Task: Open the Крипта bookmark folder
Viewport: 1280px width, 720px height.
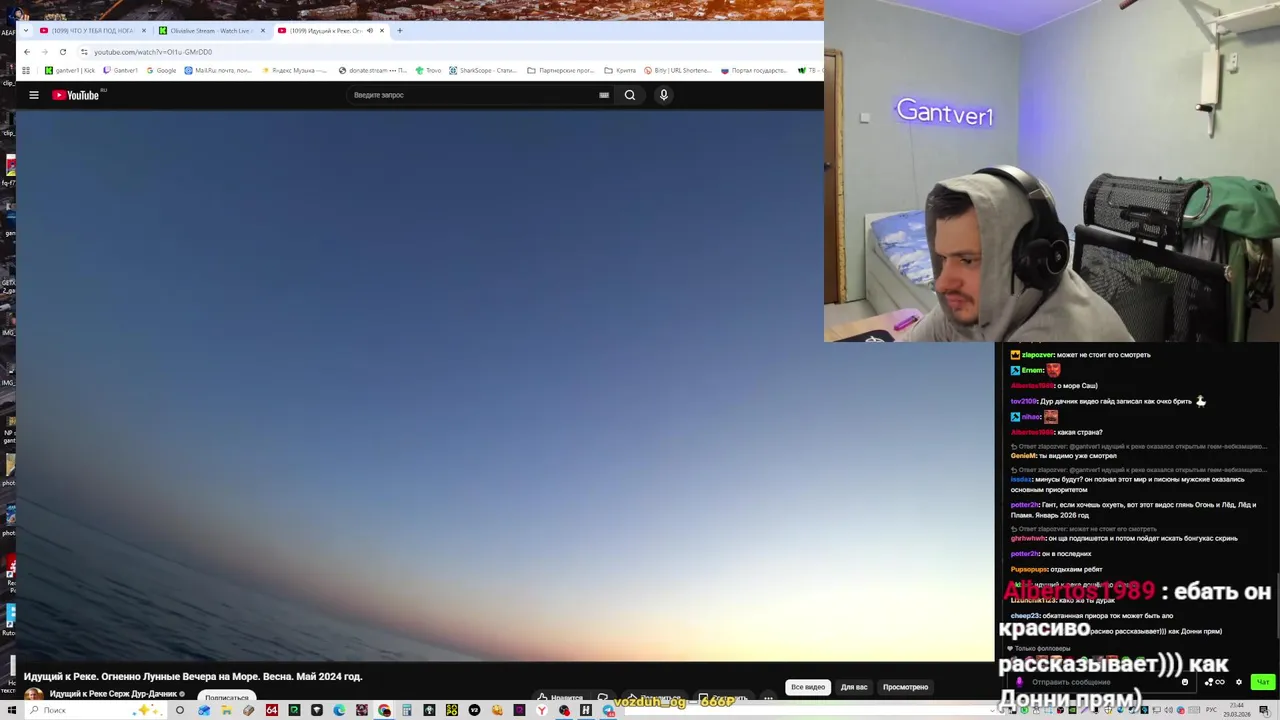Action: pos(620,71)
